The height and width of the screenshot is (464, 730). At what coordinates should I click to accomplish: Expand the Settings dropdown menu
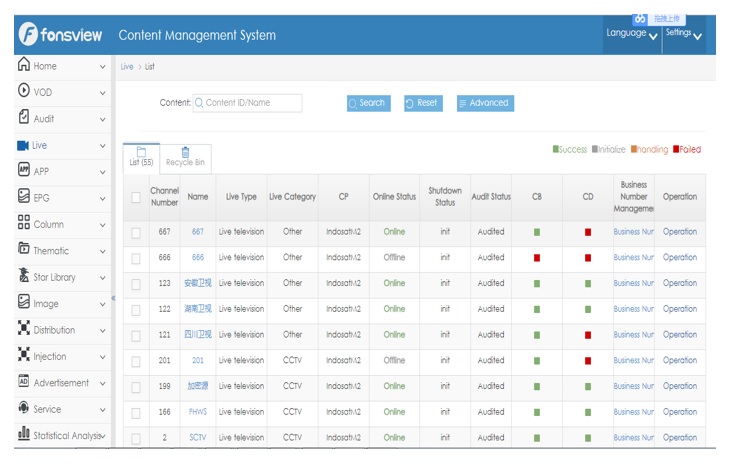point(683,34)
